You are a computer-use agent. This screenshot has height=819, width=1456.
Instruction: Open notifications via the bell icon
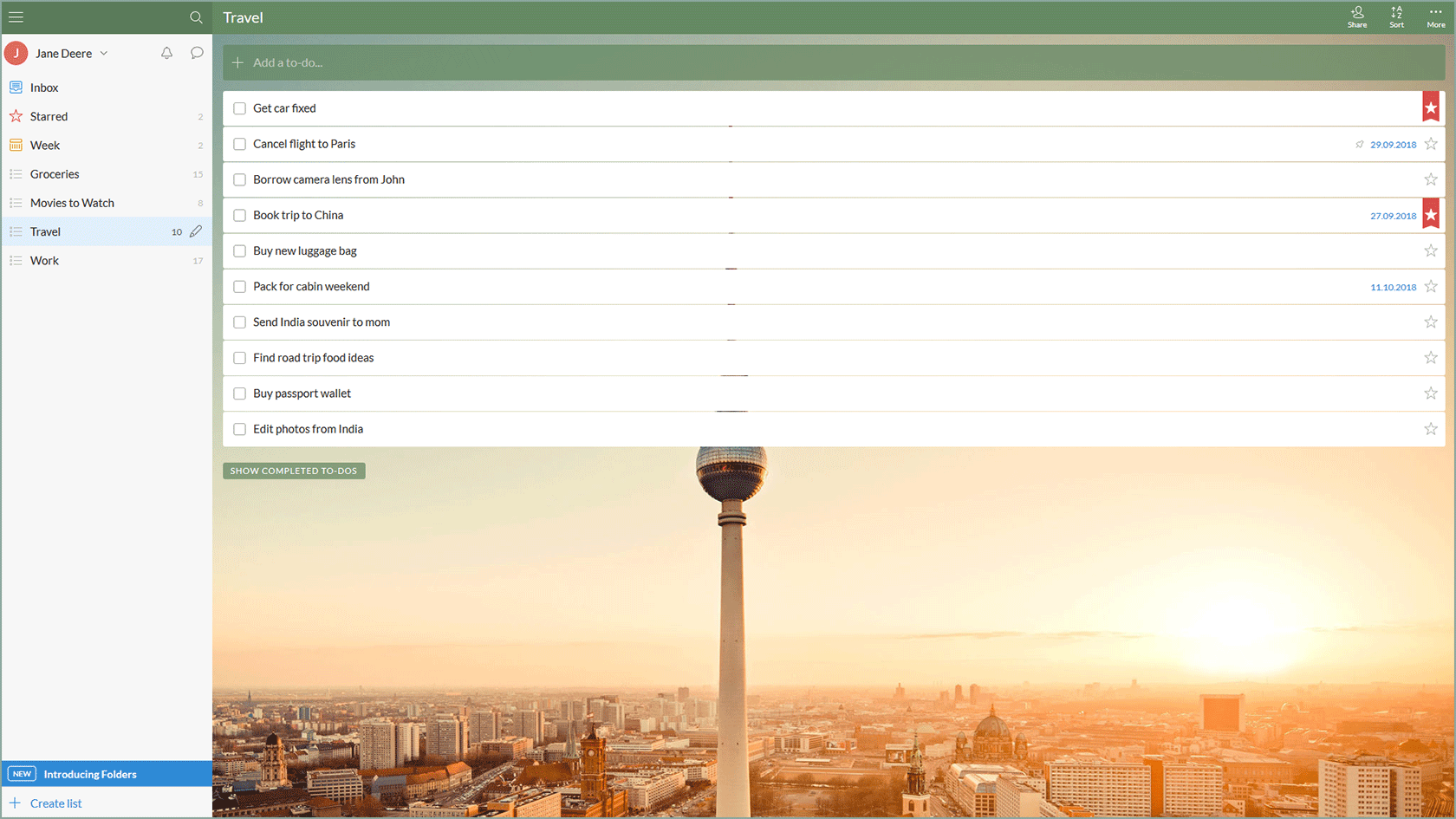166,53
